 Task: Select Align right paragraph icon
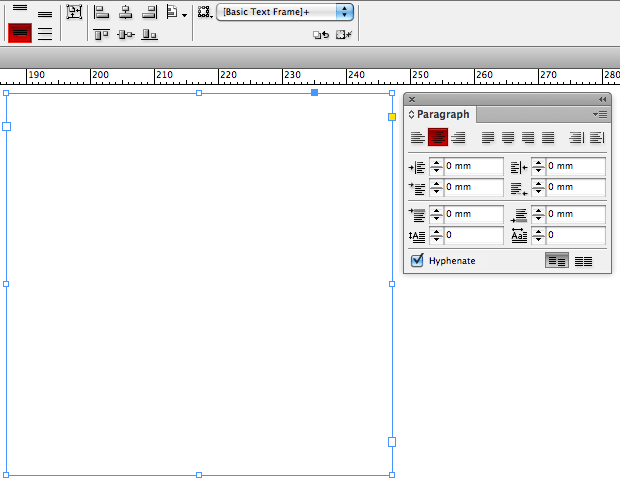coord(458,138)
